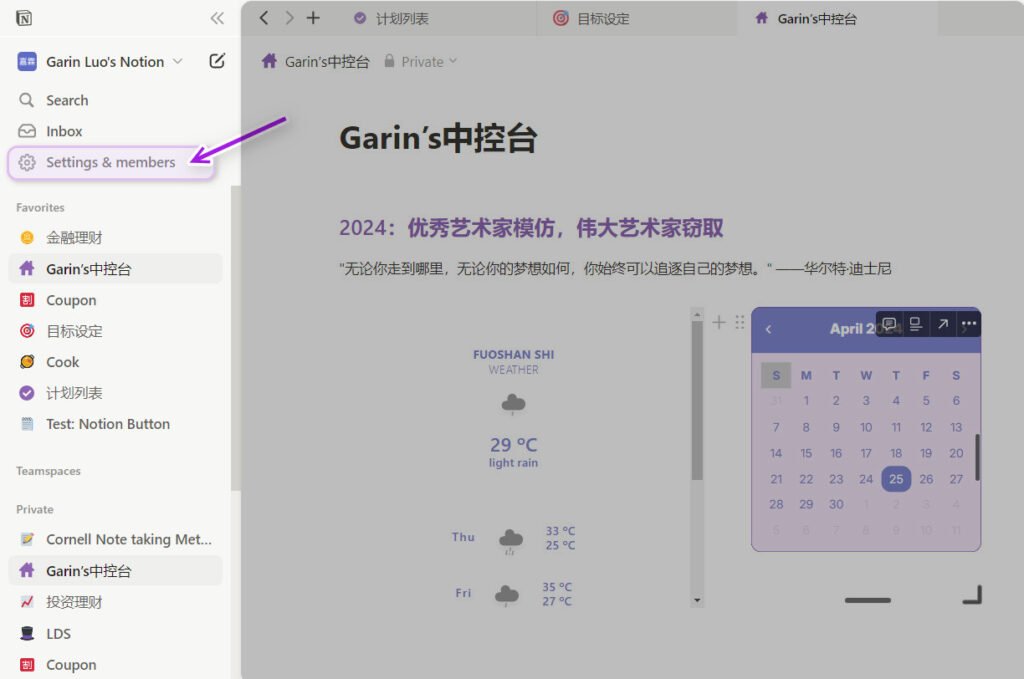Image resolution: width=1024 pixels, height=679 pixels.
Task: Click Garin's中控台 breadcrumb in top bar
Action: [x=315, y=61]
